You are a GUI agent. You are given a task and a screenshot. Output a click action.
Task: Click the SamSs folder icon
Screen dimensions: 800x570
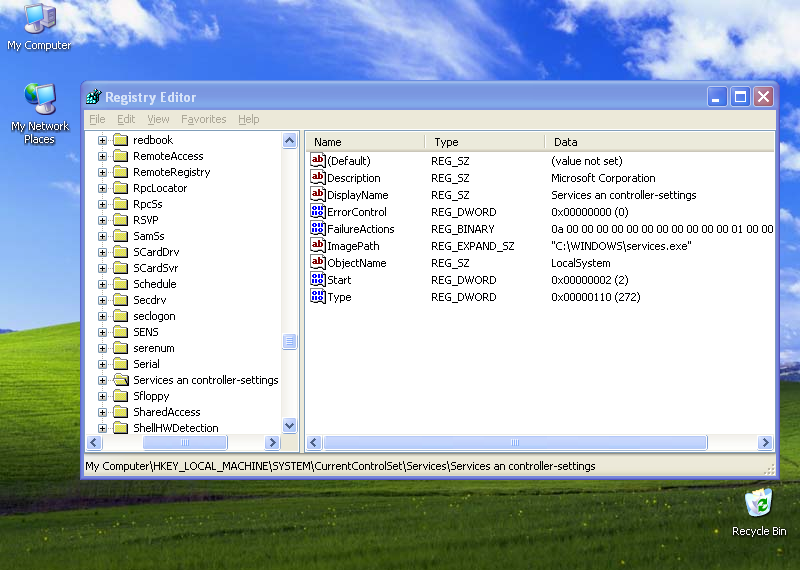point(120,236)
